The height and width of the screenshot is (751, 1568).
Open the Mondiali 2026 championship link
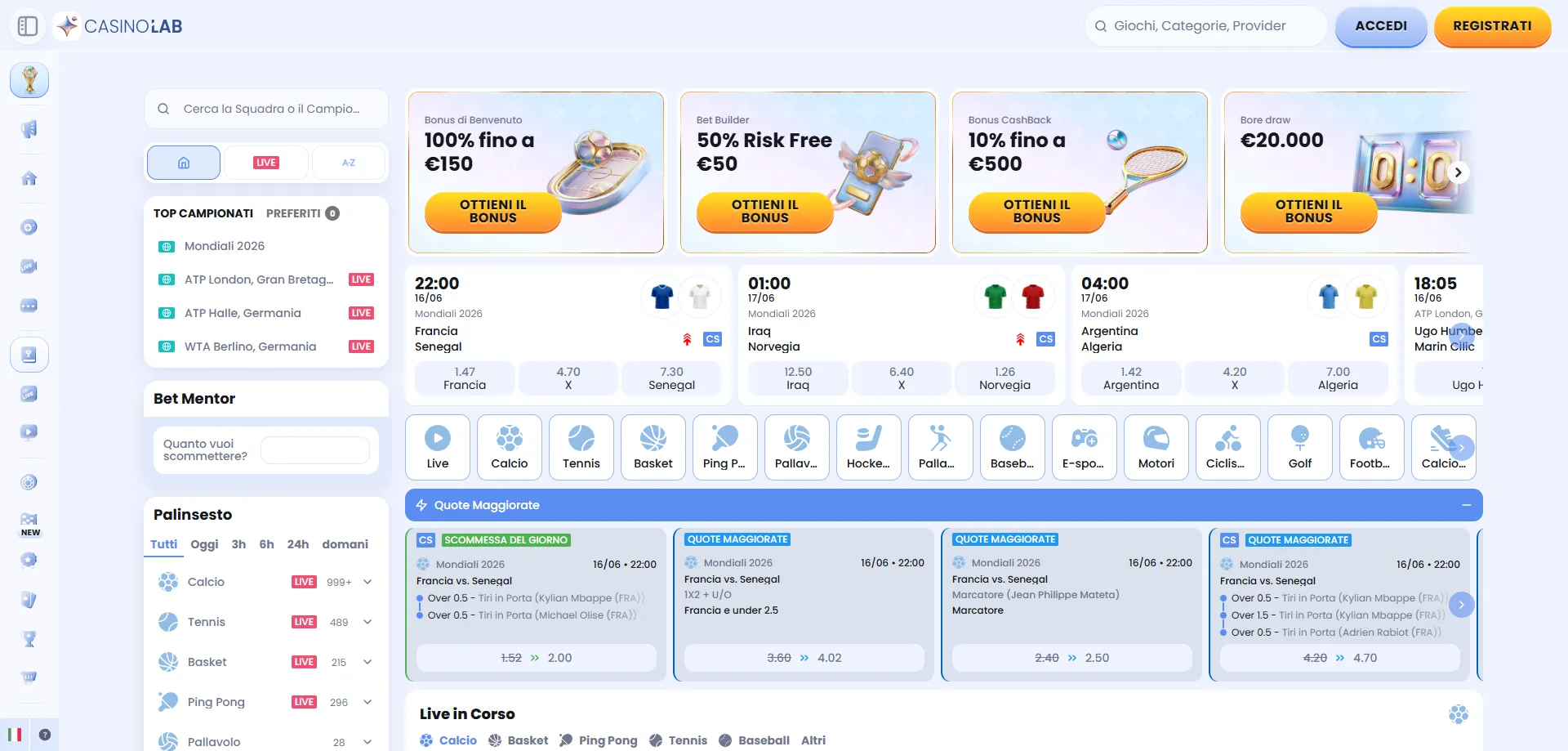(225, 246)
